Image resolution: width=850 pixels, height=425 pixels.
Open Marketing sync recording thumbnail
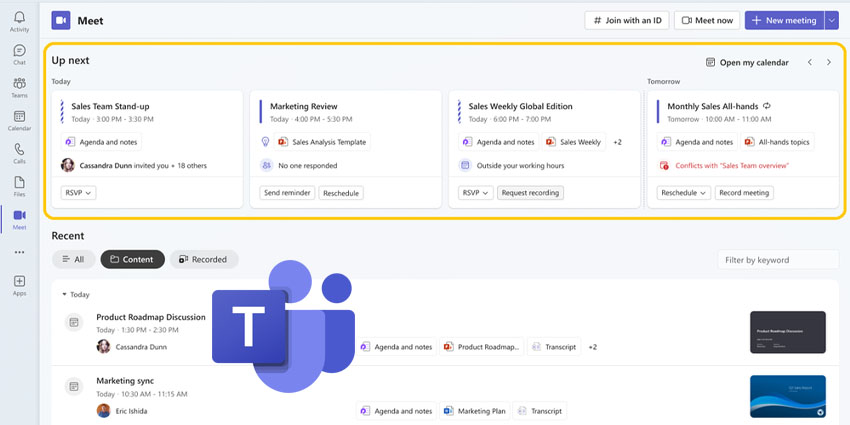(x=788, y=397)
